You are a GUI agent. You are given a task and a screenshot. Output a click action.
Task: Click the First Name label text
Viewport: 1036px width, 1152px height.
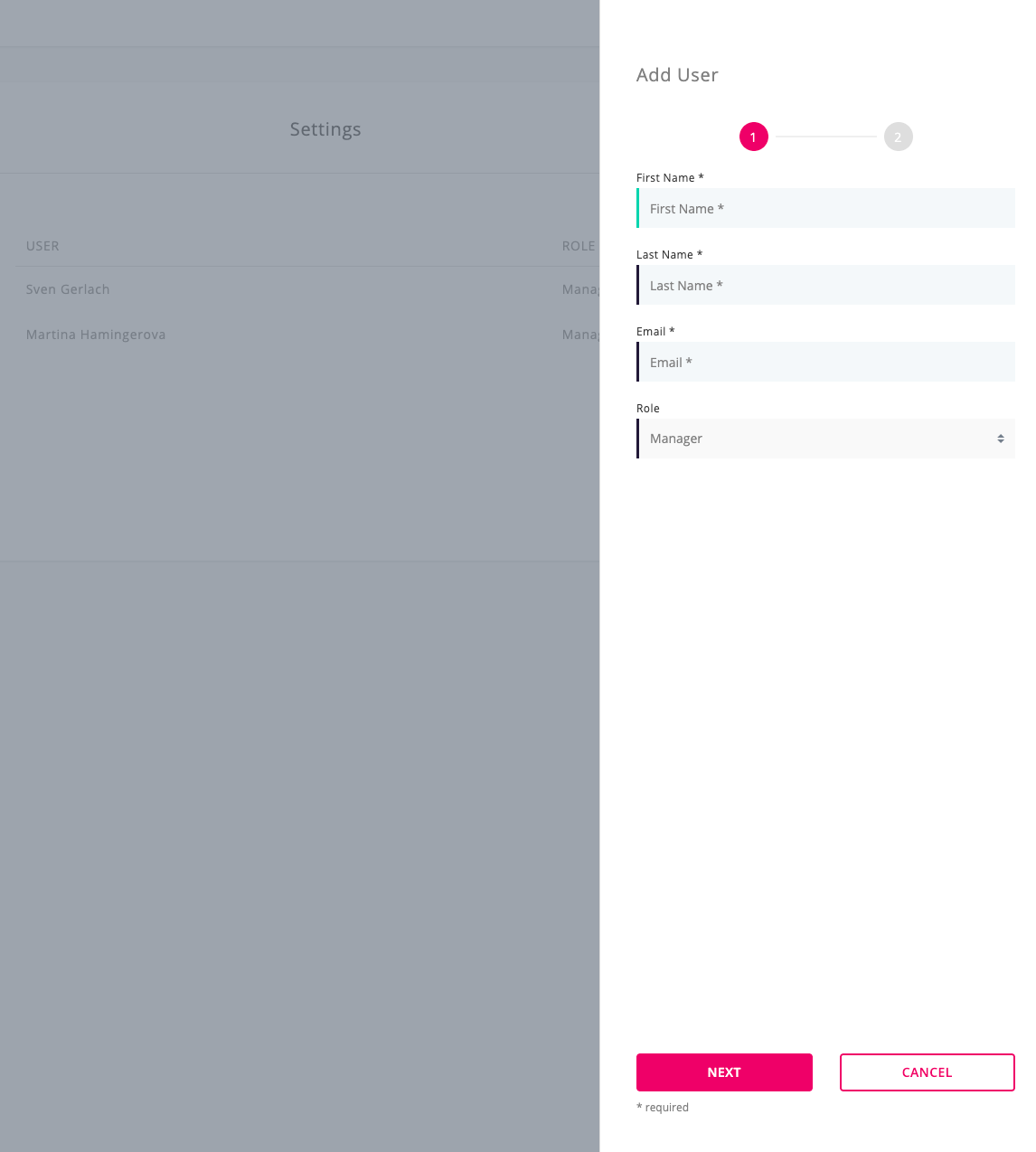click(x=670, y=178)
